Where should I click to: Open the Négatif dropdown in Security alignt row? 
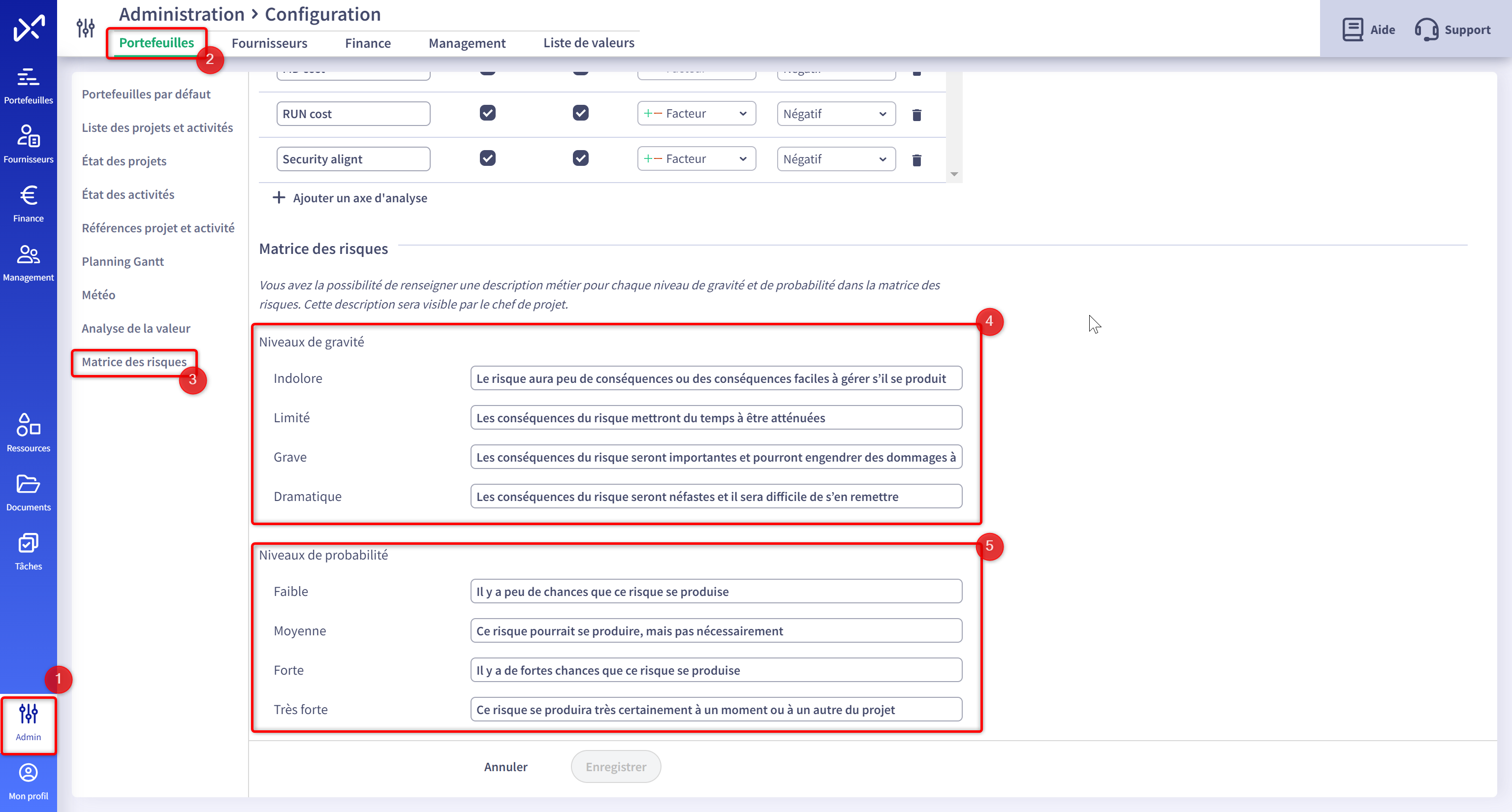pyautogui.click(x=836, y=159)
